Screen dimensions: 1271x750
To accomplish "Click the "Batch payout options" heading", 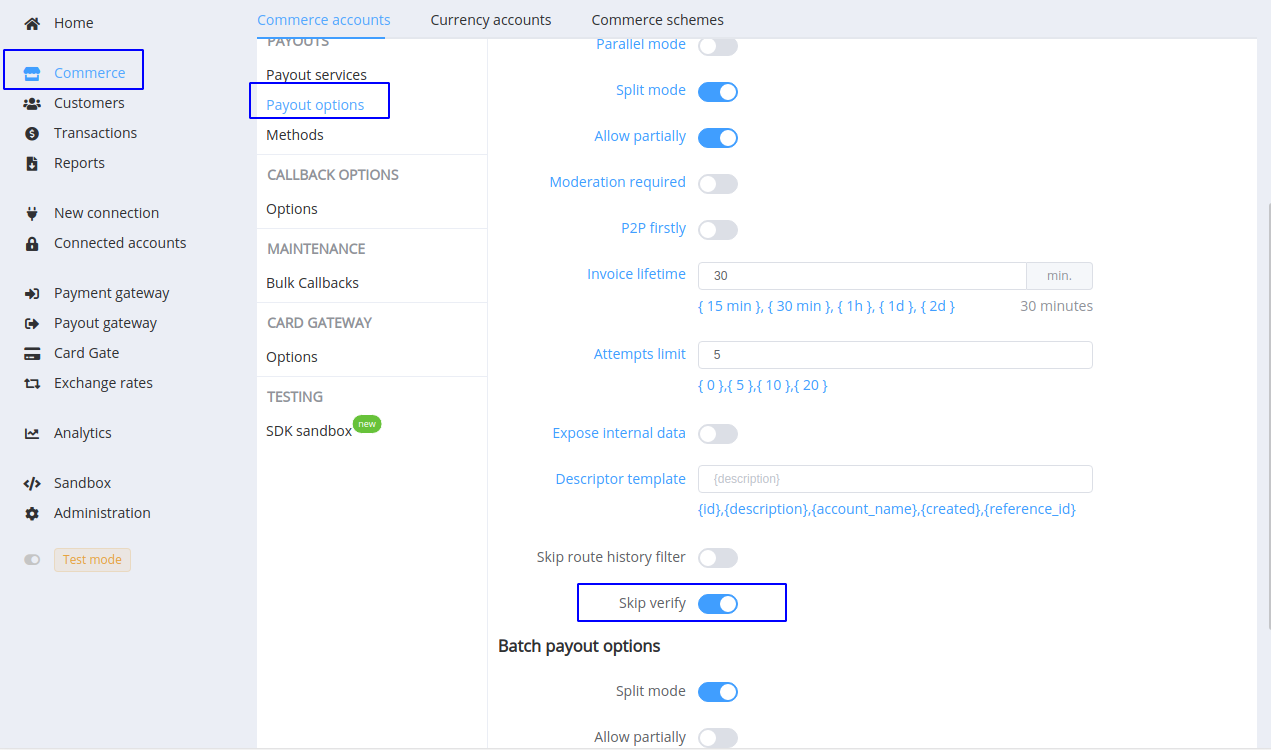I will [579, 646].
